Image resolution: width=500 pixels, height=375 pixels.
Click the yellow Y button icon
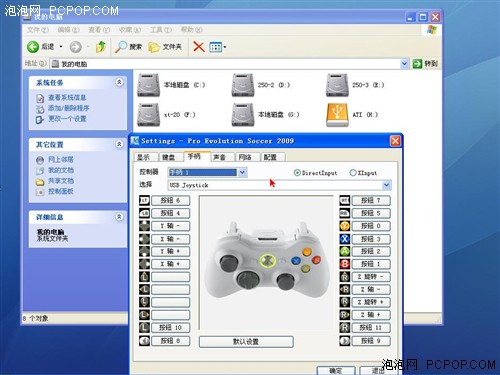[x=345, y=226]
